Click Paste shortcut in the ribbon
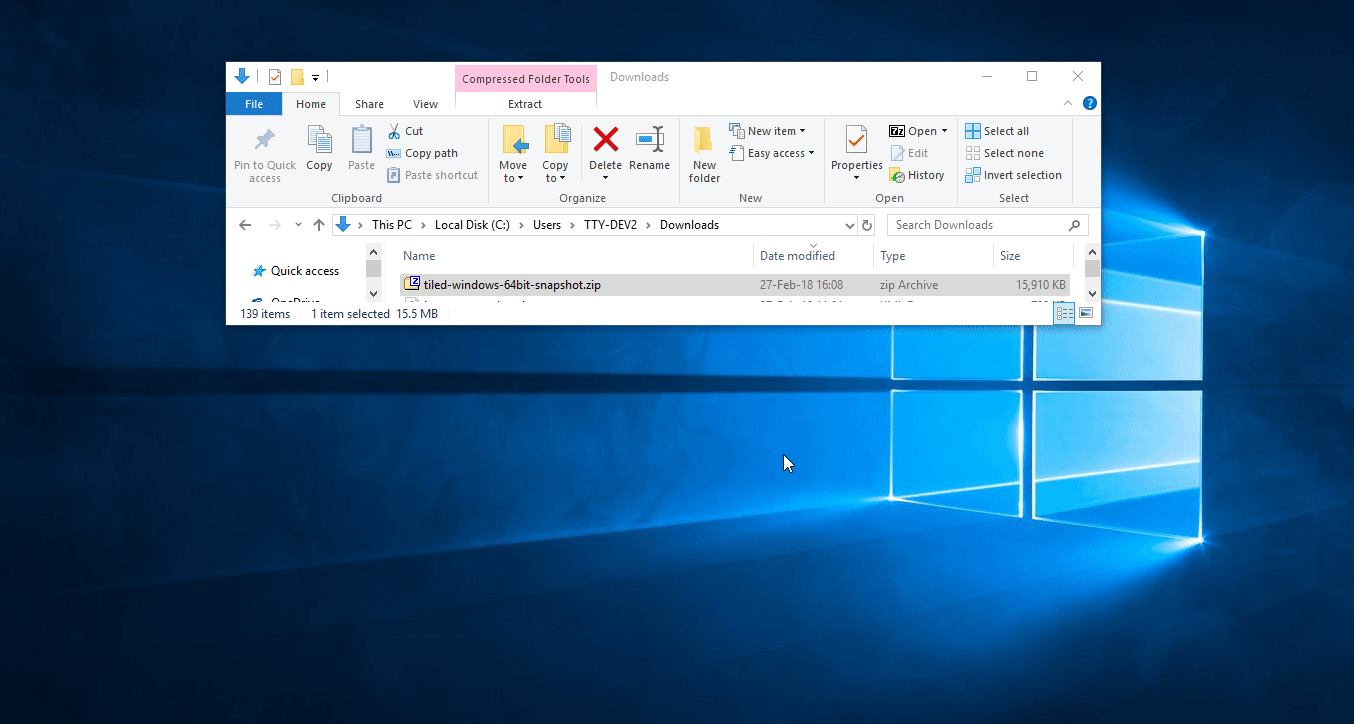Viewport: 1354px width, 724px height. 433,175
